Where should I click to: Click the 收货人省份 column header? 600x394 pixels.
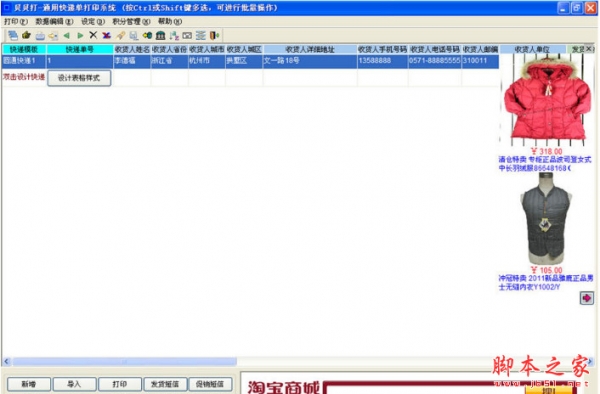pyautogui.click(x=169, y=49)
